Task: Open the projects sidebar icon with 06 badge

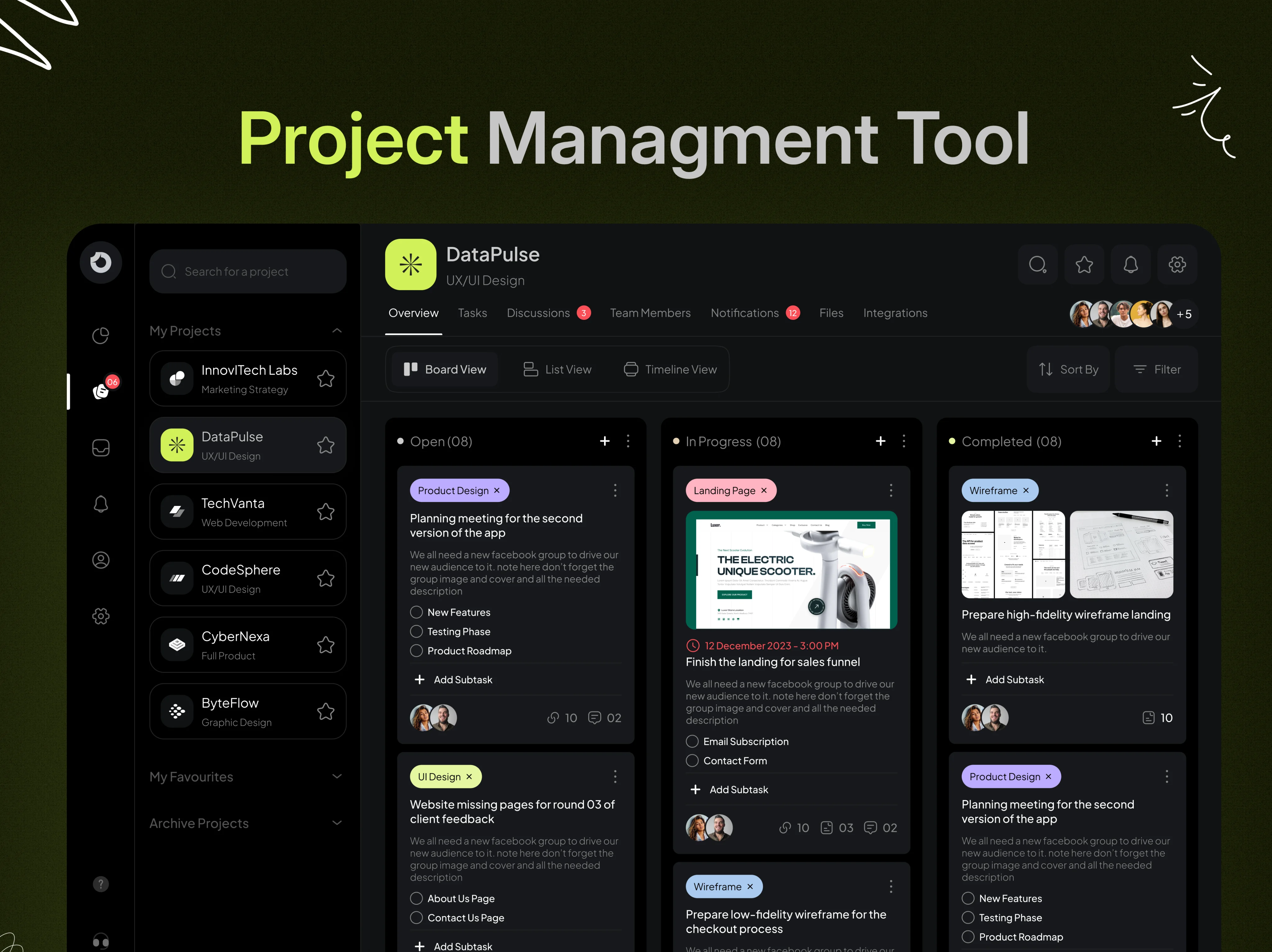Action: click(101, 390)
